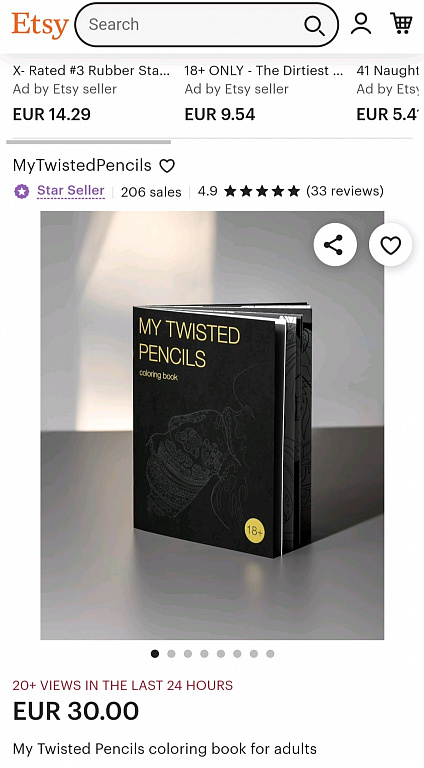Favorite this item with the heart button
This screenshot has width=424, height=768.
[x=391, y=244]
